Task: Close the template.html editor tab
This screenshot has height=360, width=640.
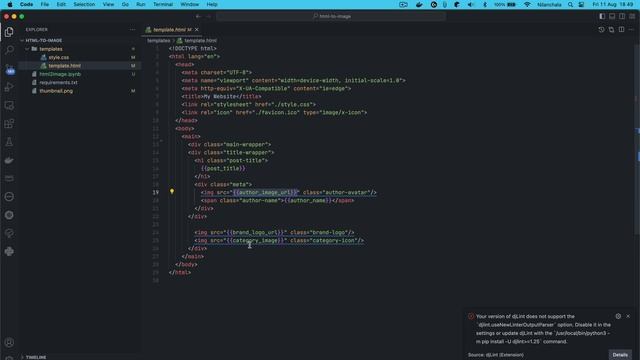Action: point(197,29)
